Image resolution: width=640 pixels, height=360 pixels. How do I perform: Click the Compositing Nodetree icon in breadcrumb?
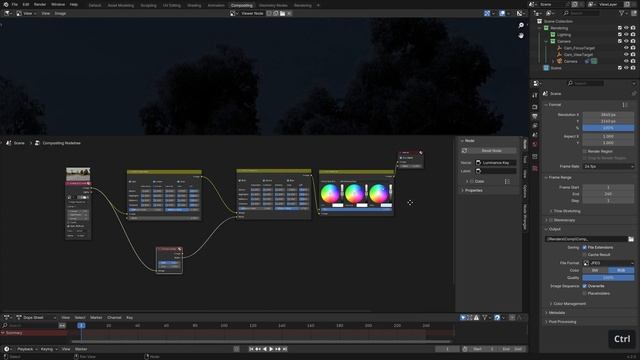[x=37, y=143]
